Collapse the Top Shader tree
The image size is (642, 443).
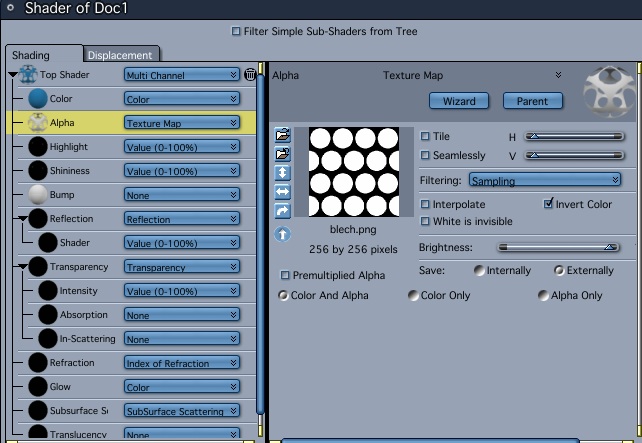pyautogui.click(x=13, y=75)
